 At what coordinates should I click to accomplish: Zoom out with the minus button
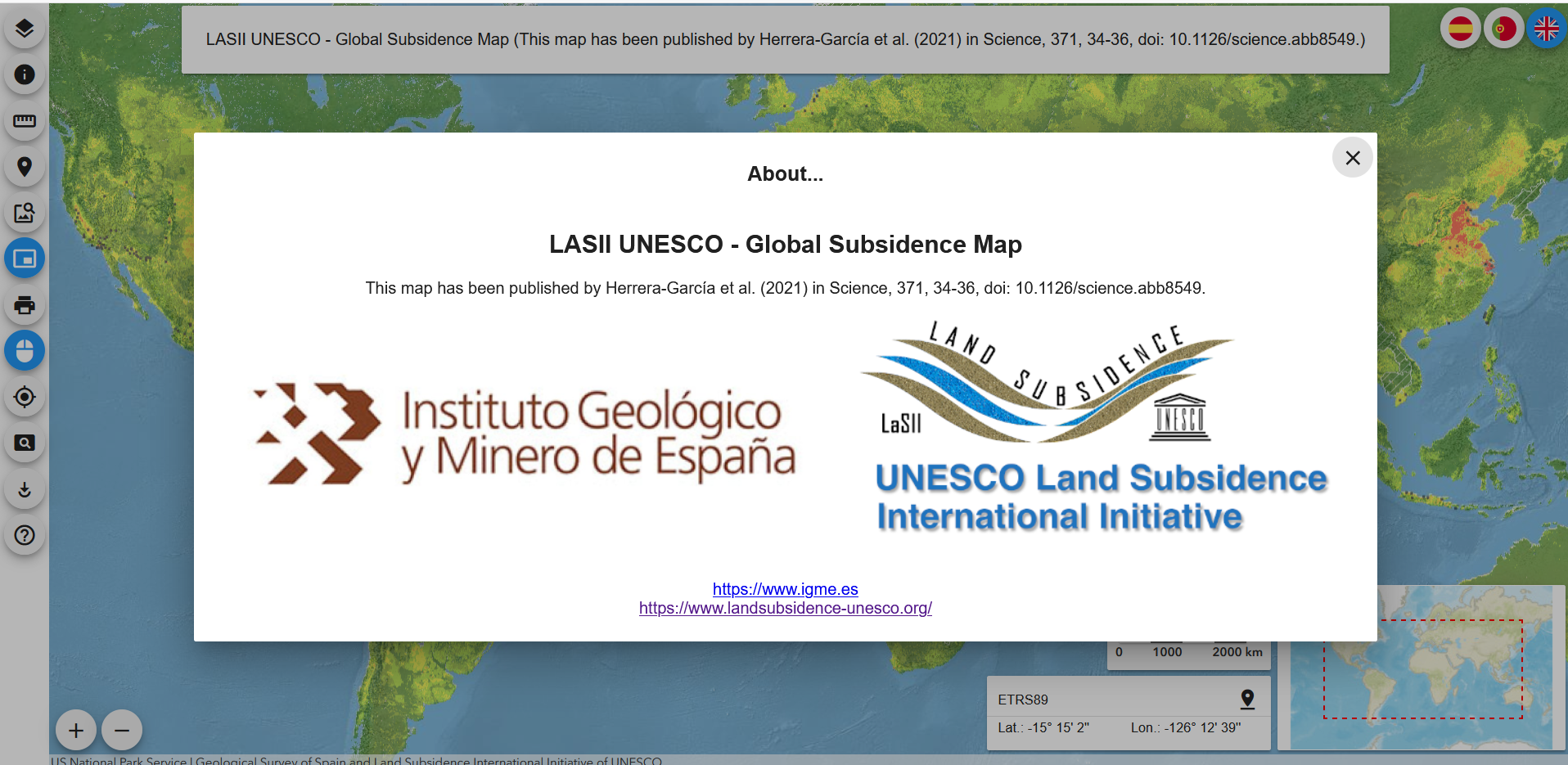[x=122, y=730]
